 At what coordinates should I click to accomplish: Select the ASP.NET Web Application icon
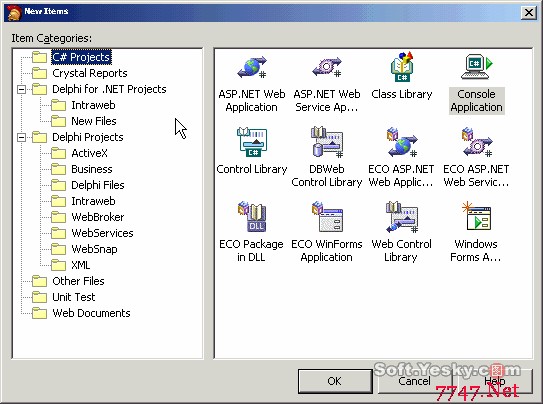click(252, 68)
